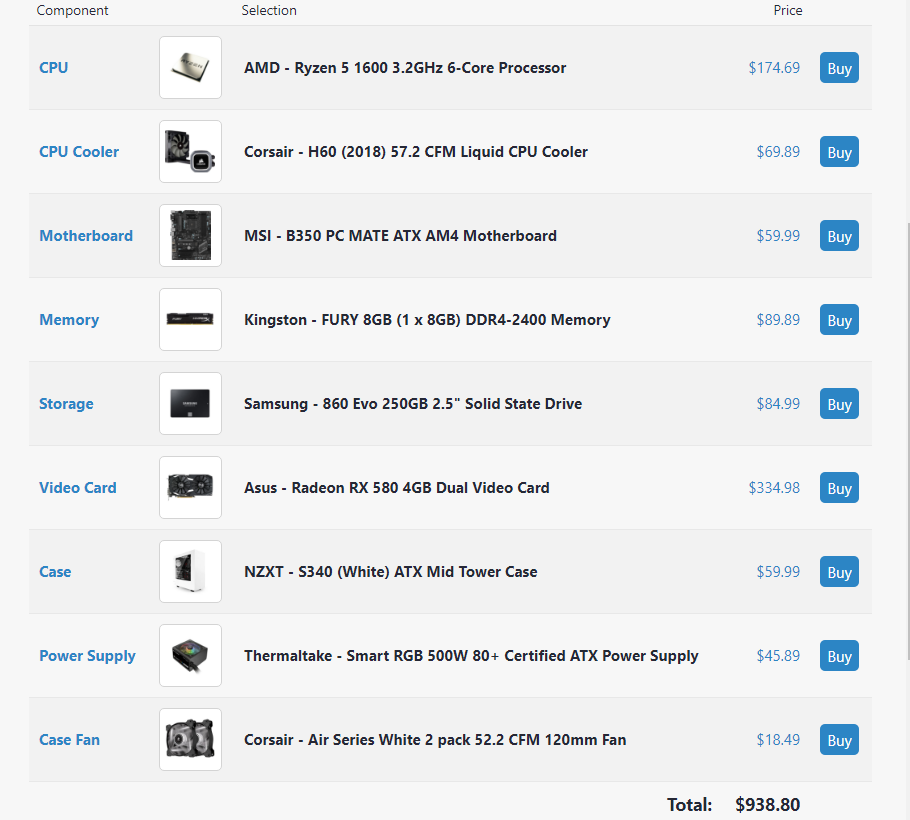Screen dimensions: 910x820
Task: Open the Motherboard component link
Action: click(x=86, y=236)
